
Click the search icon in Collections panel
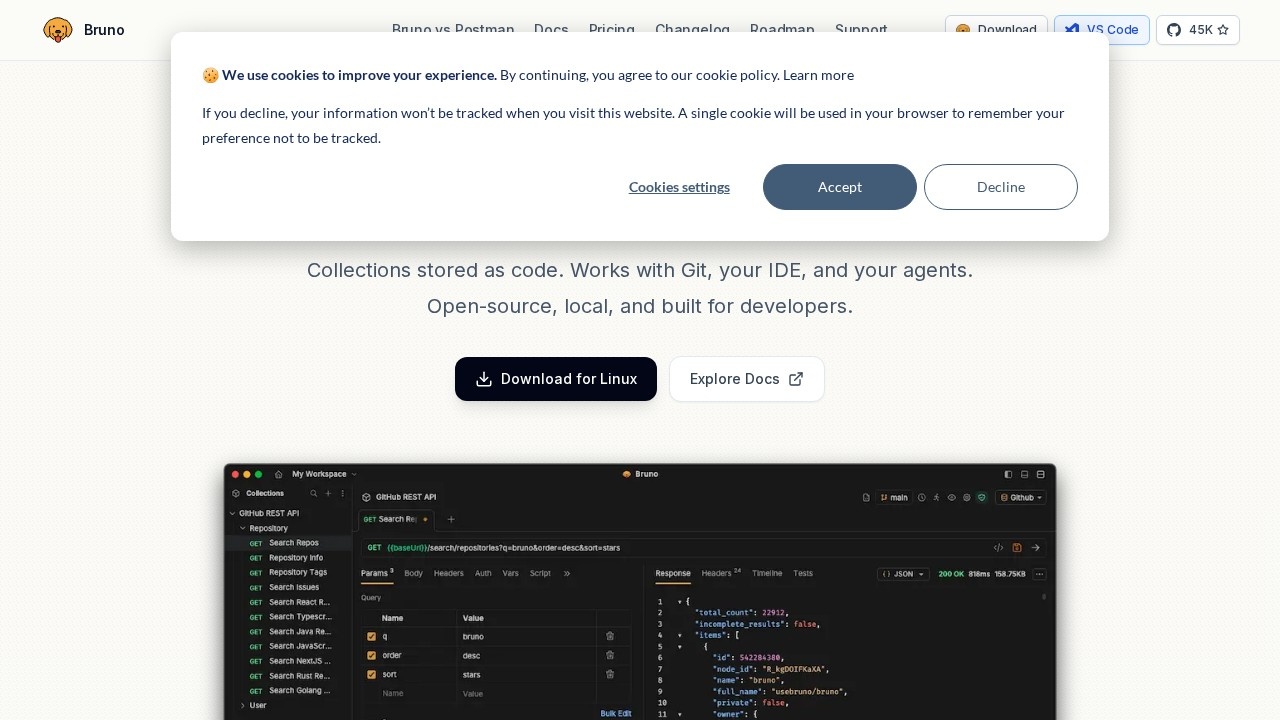313,493
